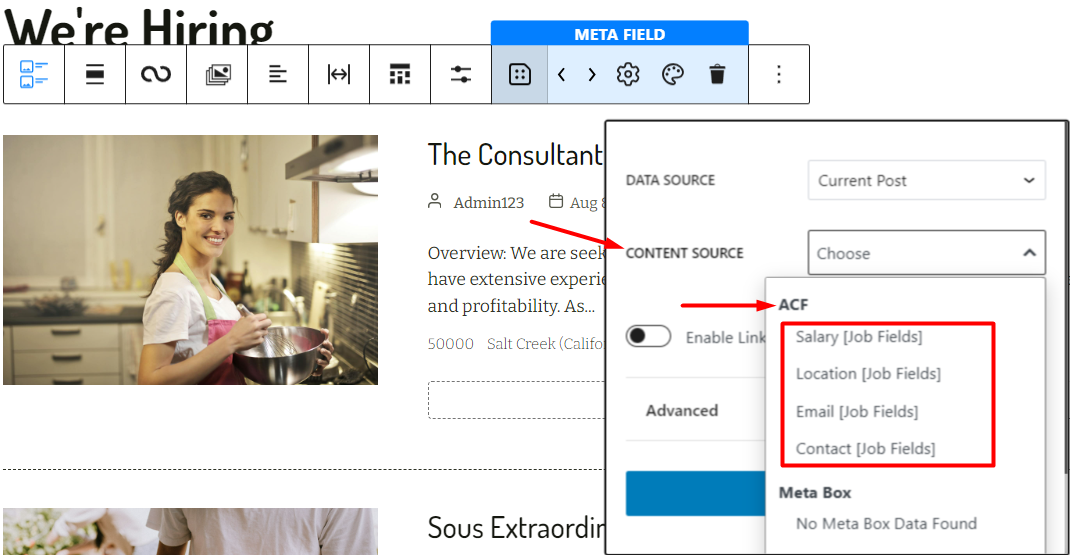Screen dimensions: 1070x555
Task: Click the Meta Box group header
Action: pos(815,492)
